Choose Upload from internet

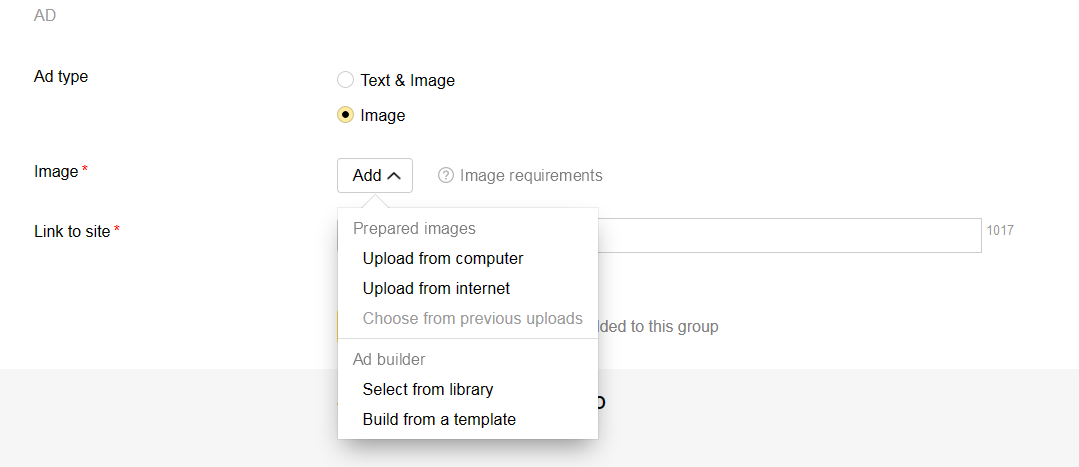tap(436, 288)
